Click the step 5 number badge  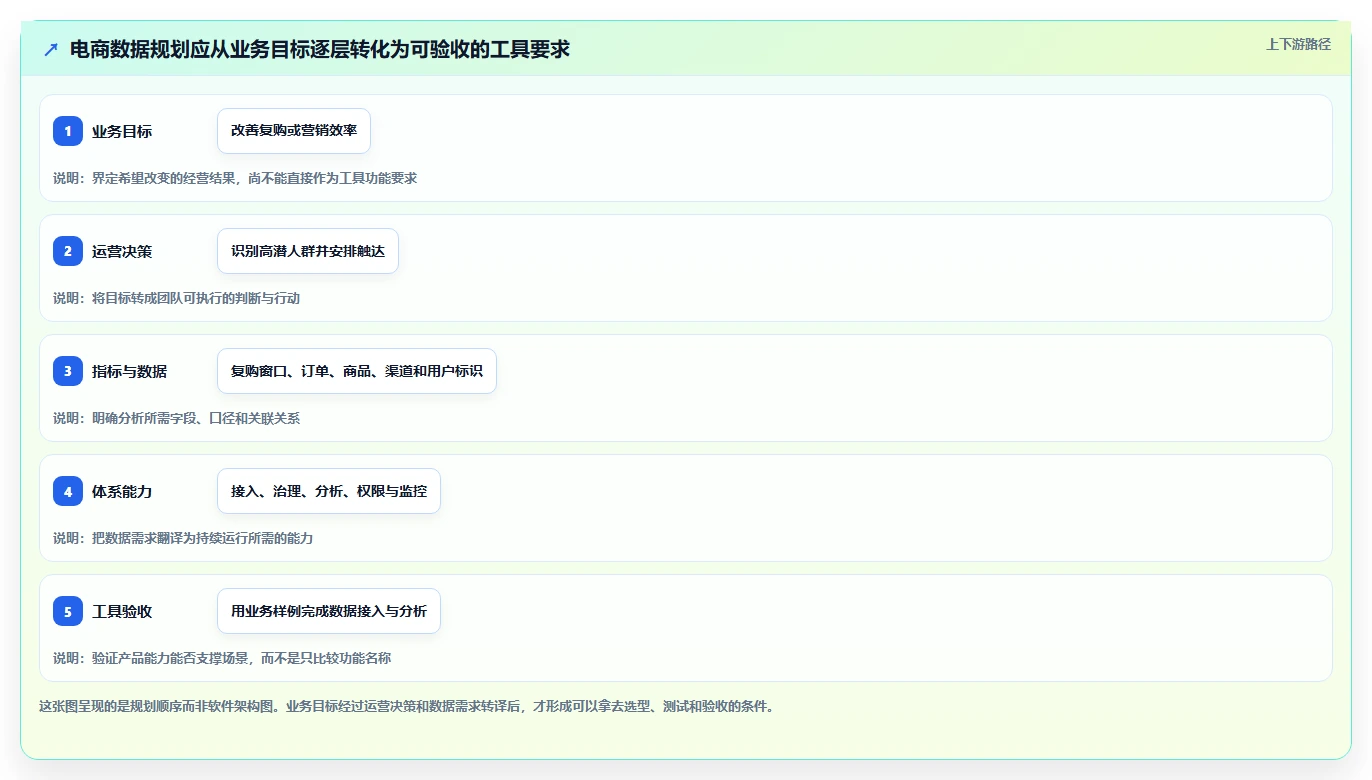click(x=68, y=611)
